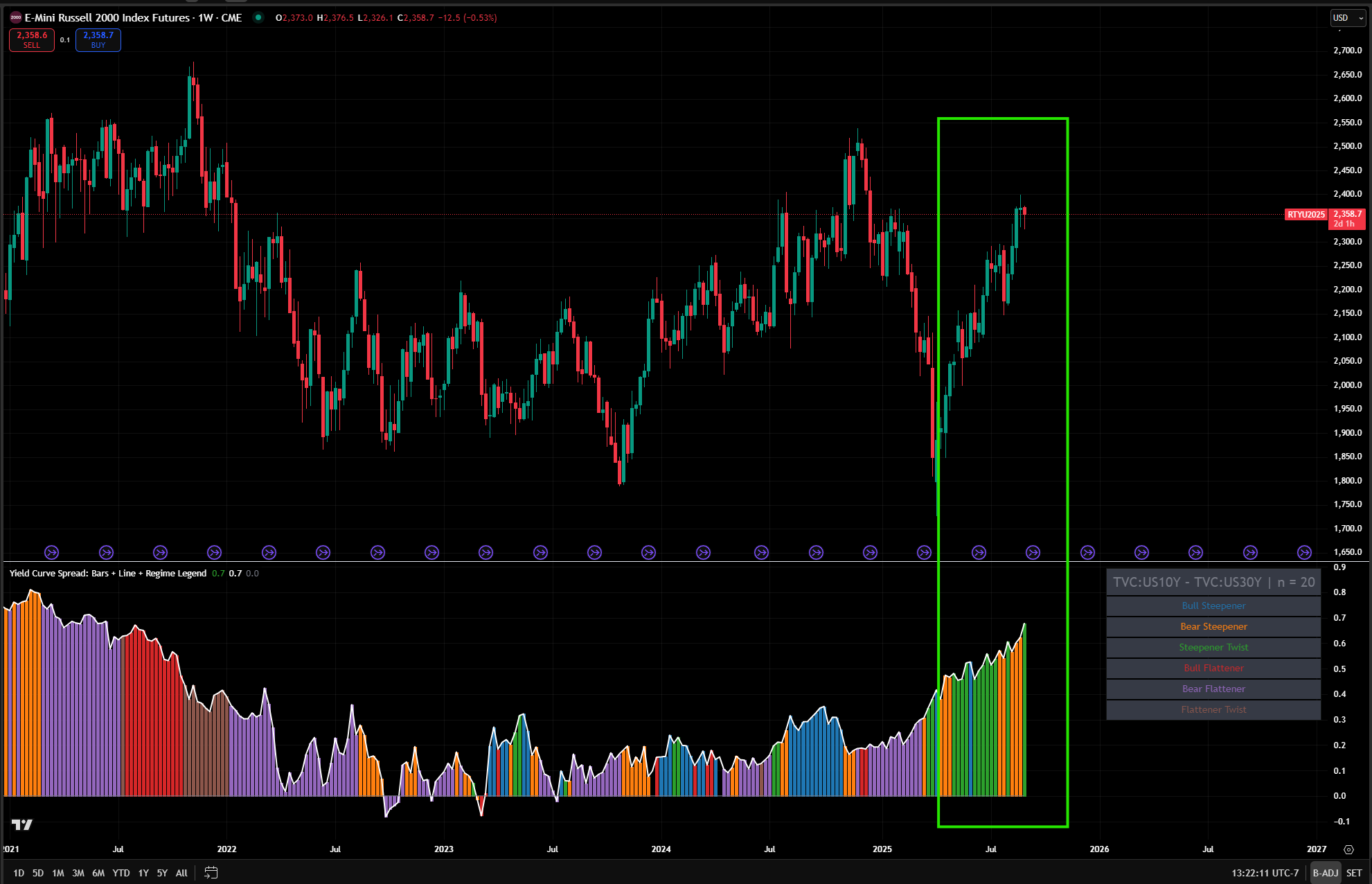The image size is (1372, 884).
Task: Click the Russell 2000 symbol logo icon
Action: (x=16, y=18)
